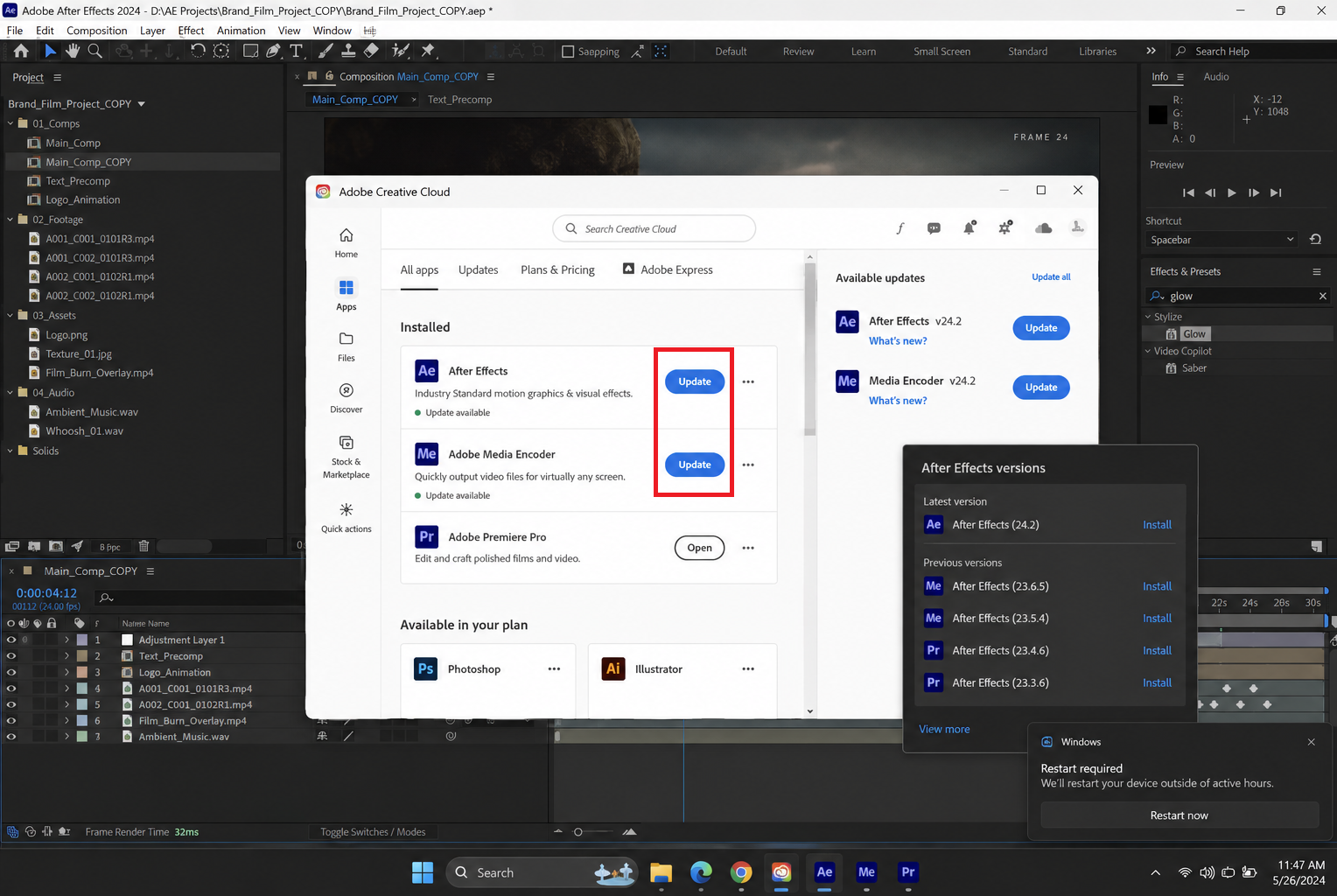
Task: Hide Logo_Animation layer with eye icon
Action: click(x=11, y=672)
